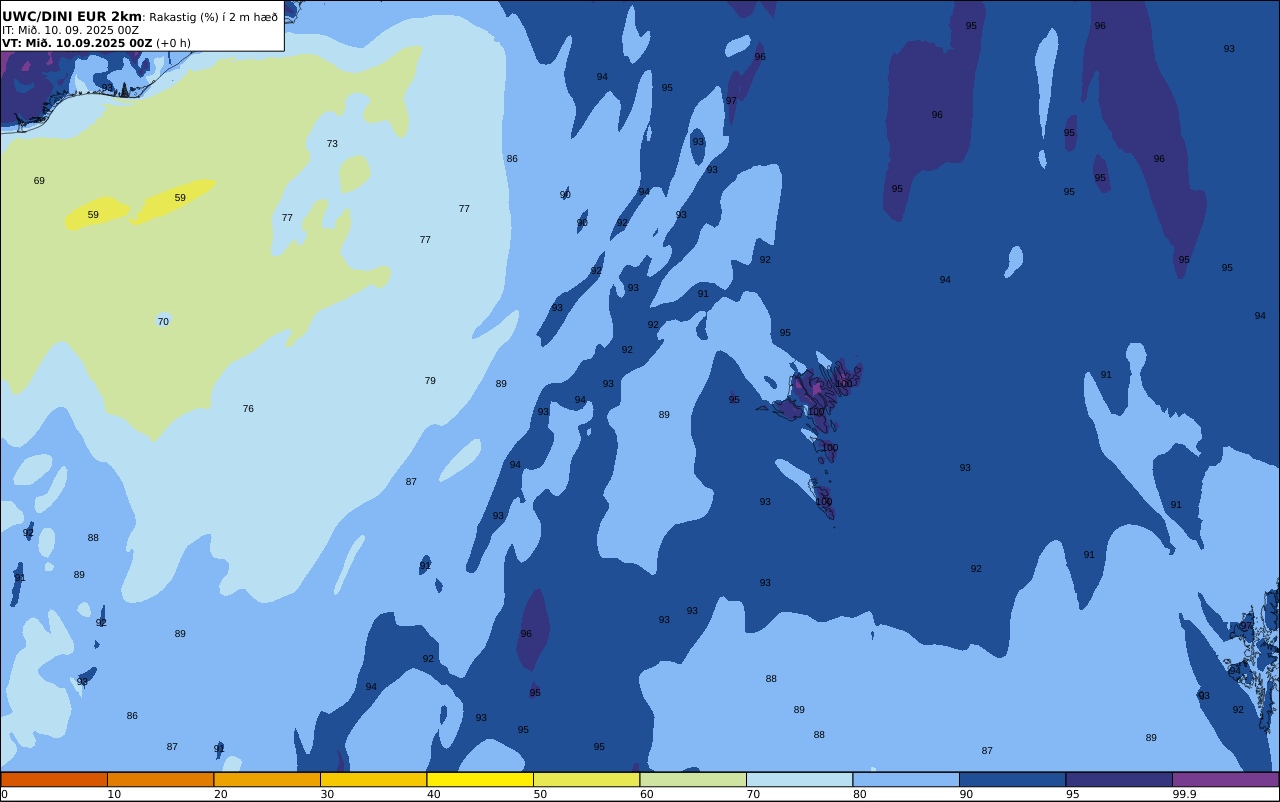1280x802 pixels.
Task: Select the amber 20–30 legend swatch
Action: click(x=267, y=779)
